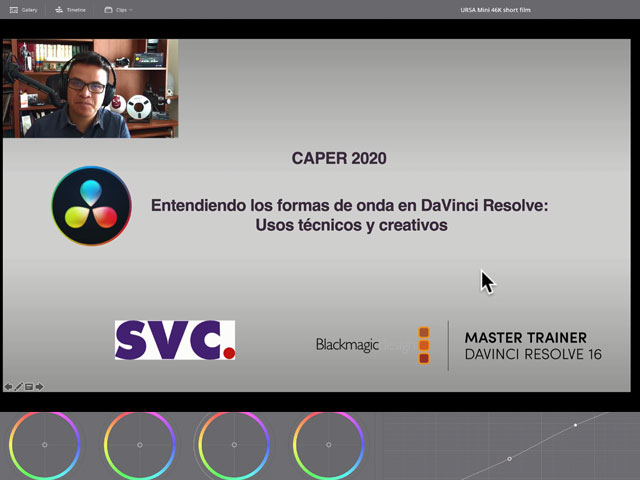Advance to next slide with right arrow icon
The width and height of the screenshot is (640, 480).
(40, 387)
